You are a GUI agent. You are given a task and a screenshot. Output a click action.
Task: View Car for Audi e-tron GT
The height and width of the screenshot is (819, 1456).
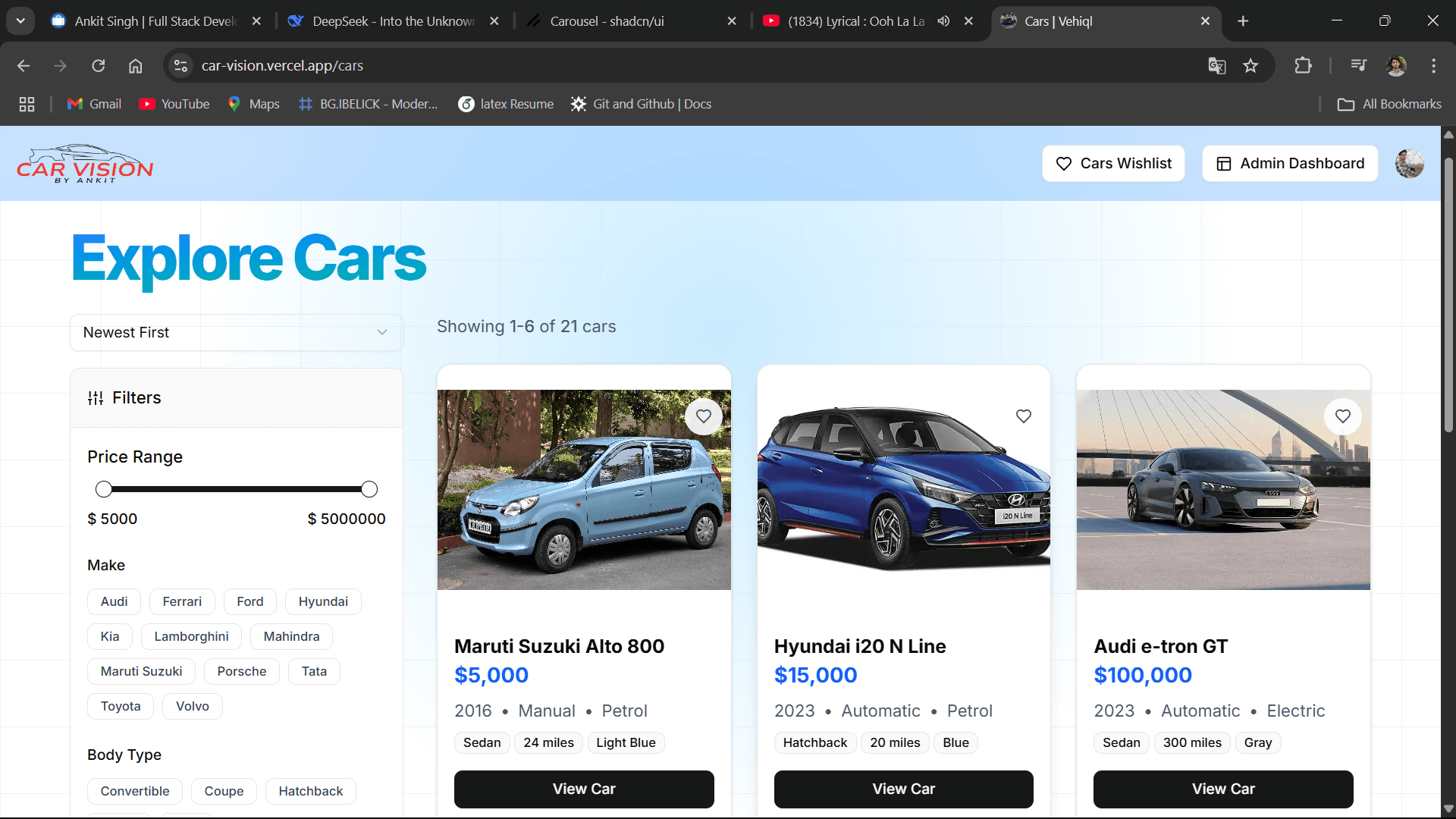[x=1223, y=789]
